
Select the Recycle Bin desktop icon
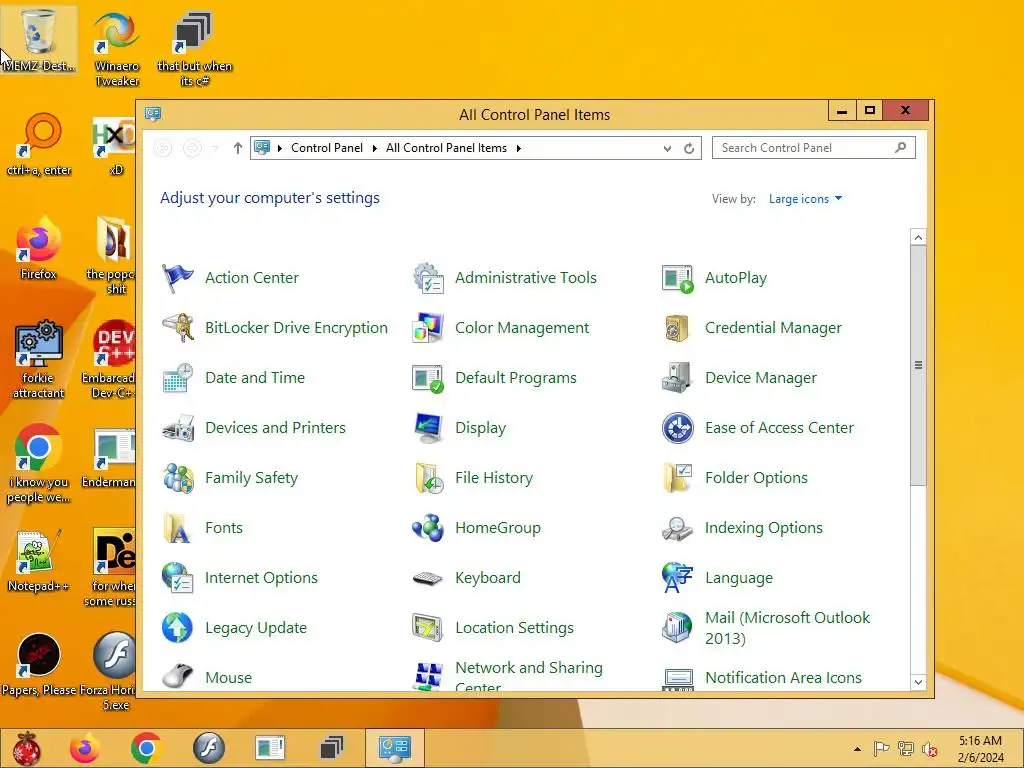click(39, 39)
